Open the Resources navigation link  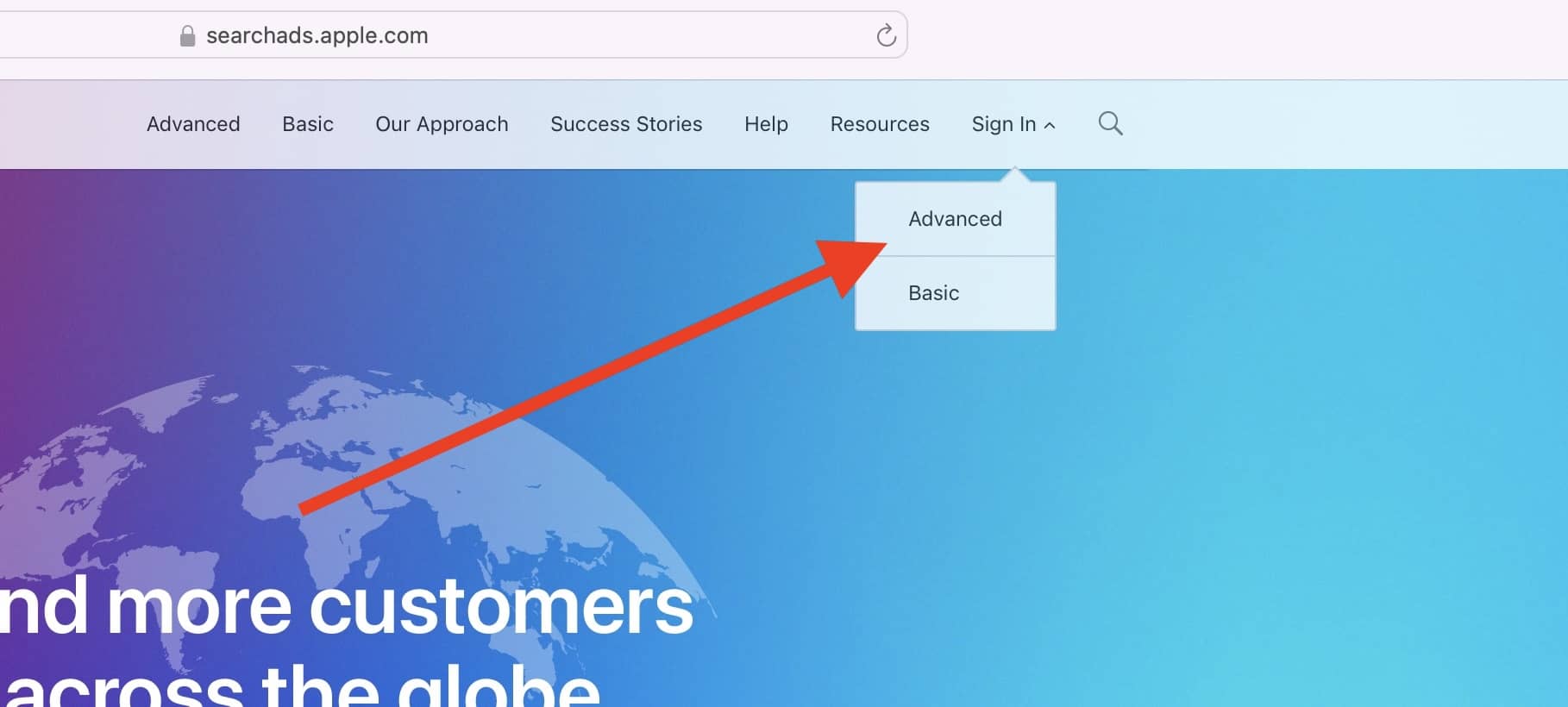point(880,124)
